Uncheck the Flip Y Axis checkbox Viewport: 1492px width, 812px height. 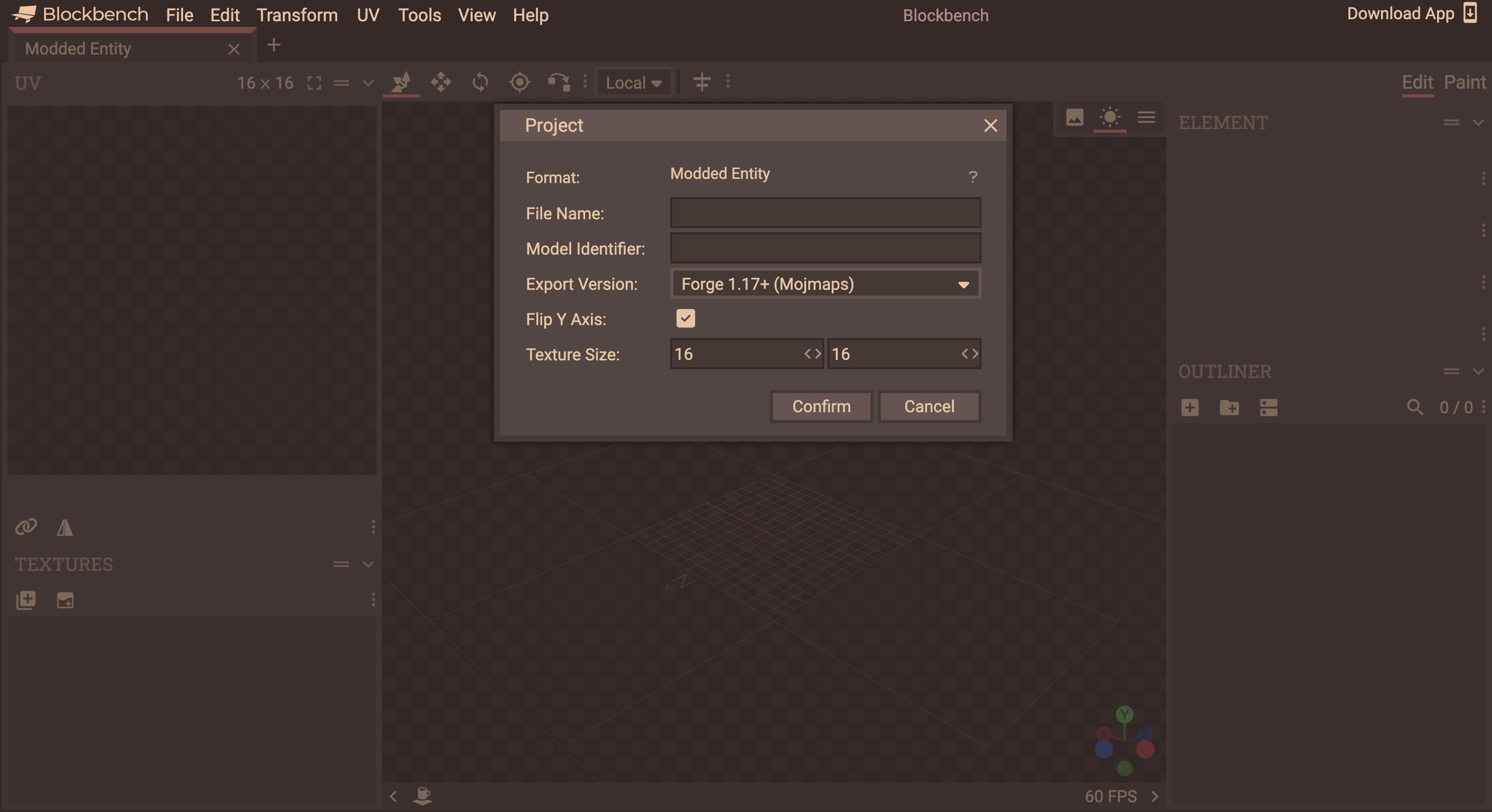685,318
